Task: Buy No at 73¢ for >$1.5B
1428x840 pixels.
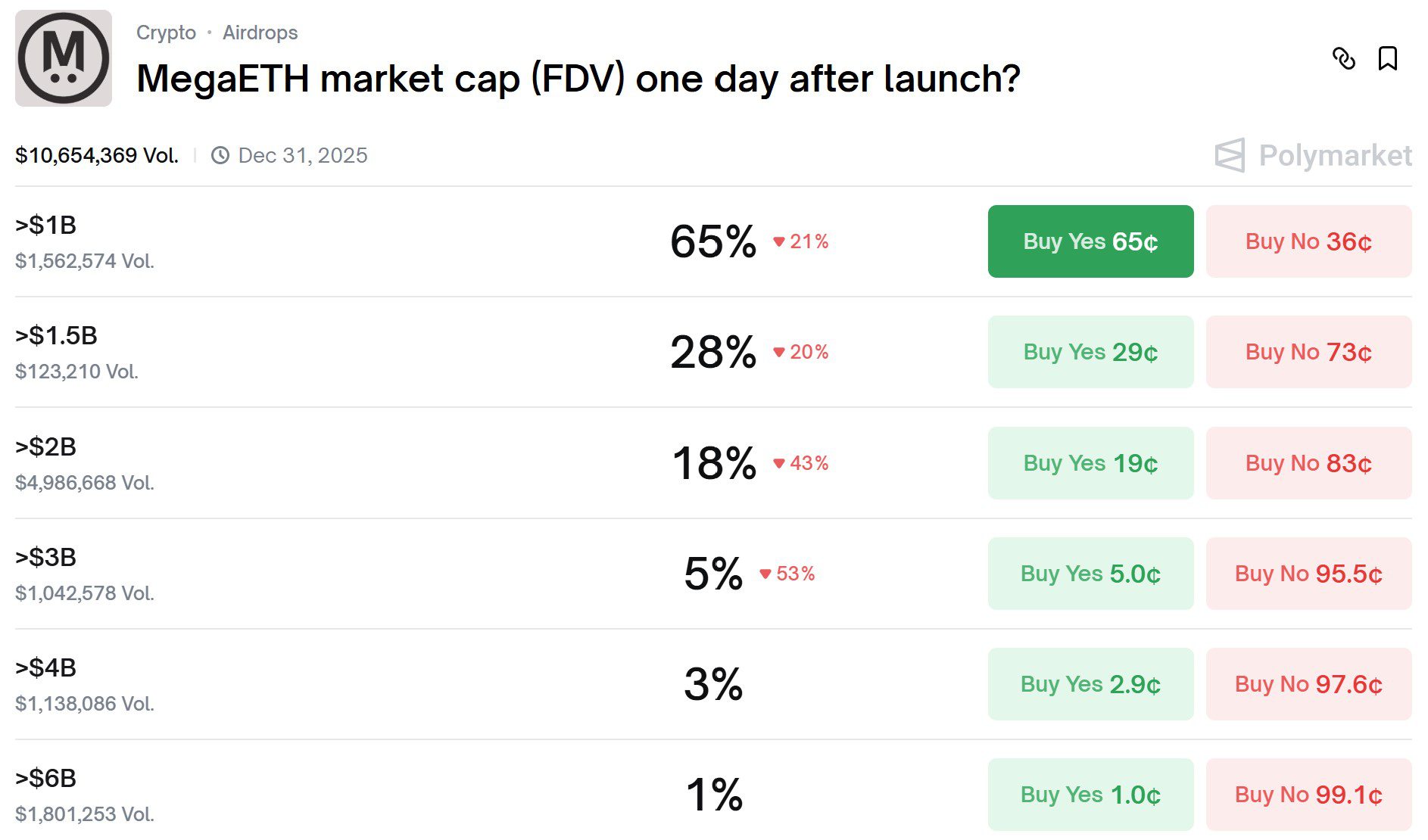Action: pyautogui.click(x=1308, y=352)
